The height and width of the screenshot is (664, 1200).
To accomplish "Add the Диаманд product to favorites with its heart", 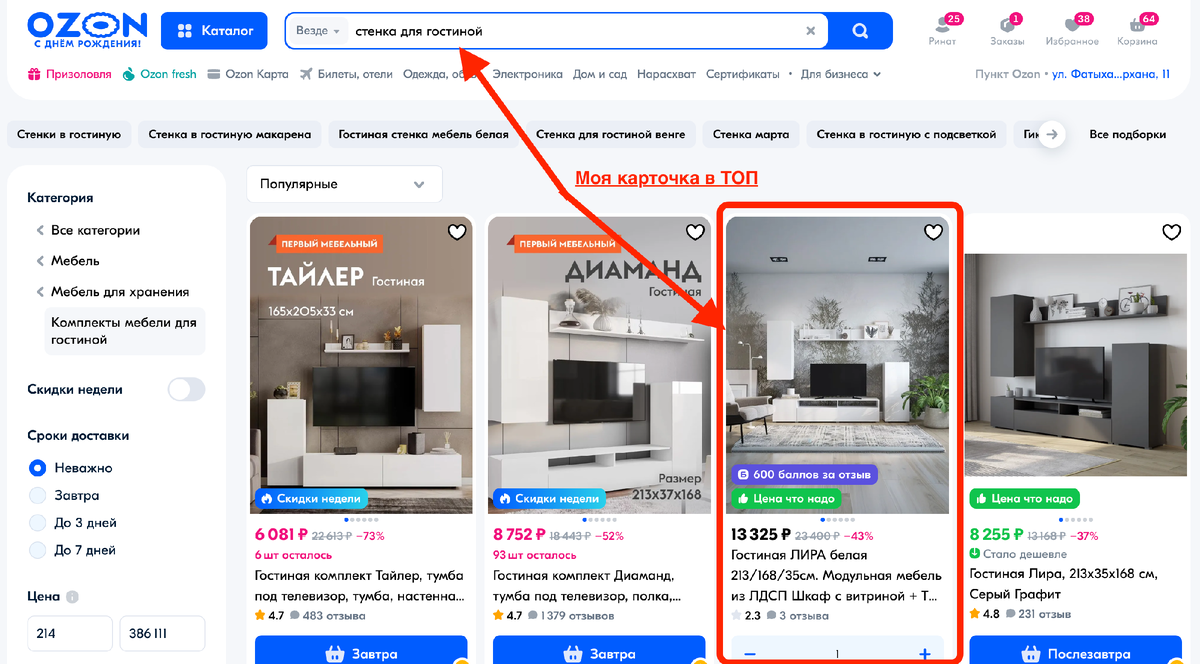I will [695, 232].
